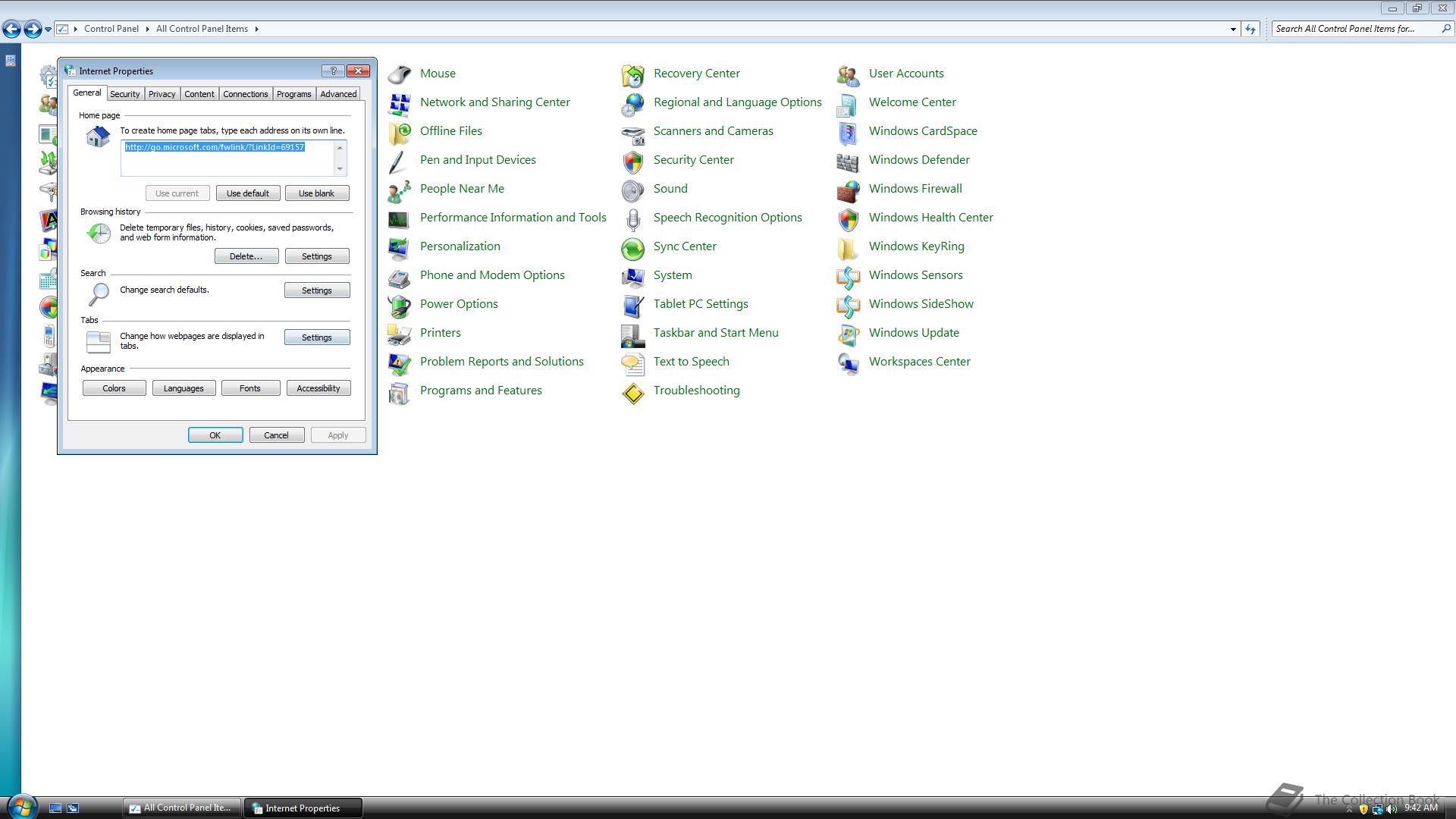Open the recent pages dropdown arrow
Viewport: 1456px width, 819px height.
click(48, 30)
